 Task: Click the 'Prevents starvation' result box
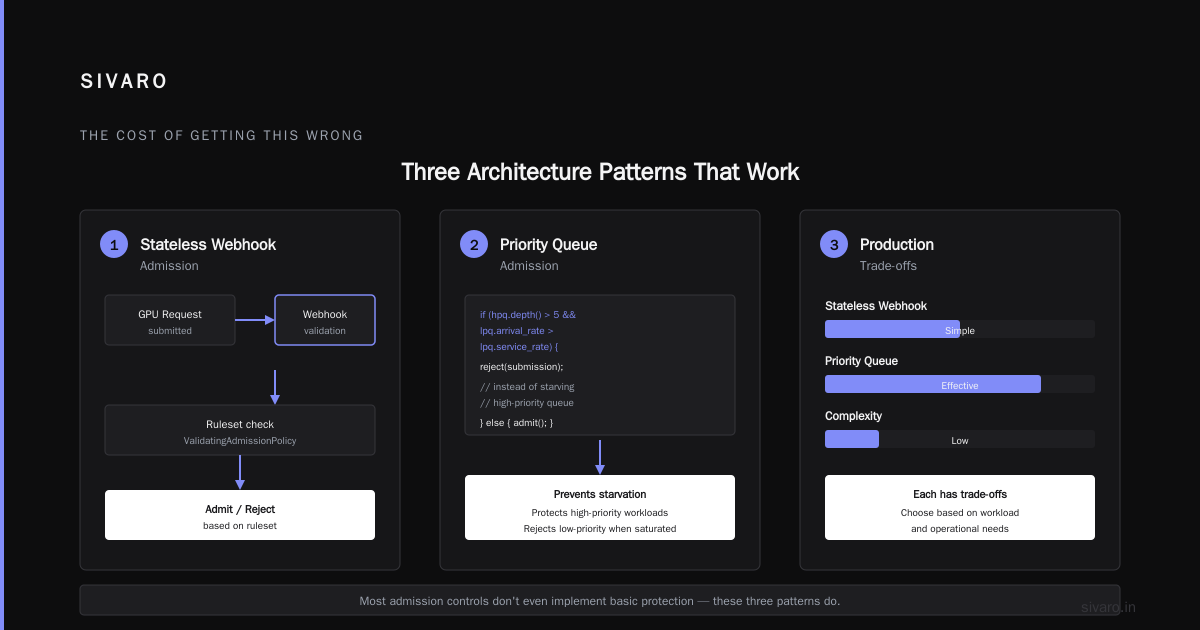coord(600,508)
